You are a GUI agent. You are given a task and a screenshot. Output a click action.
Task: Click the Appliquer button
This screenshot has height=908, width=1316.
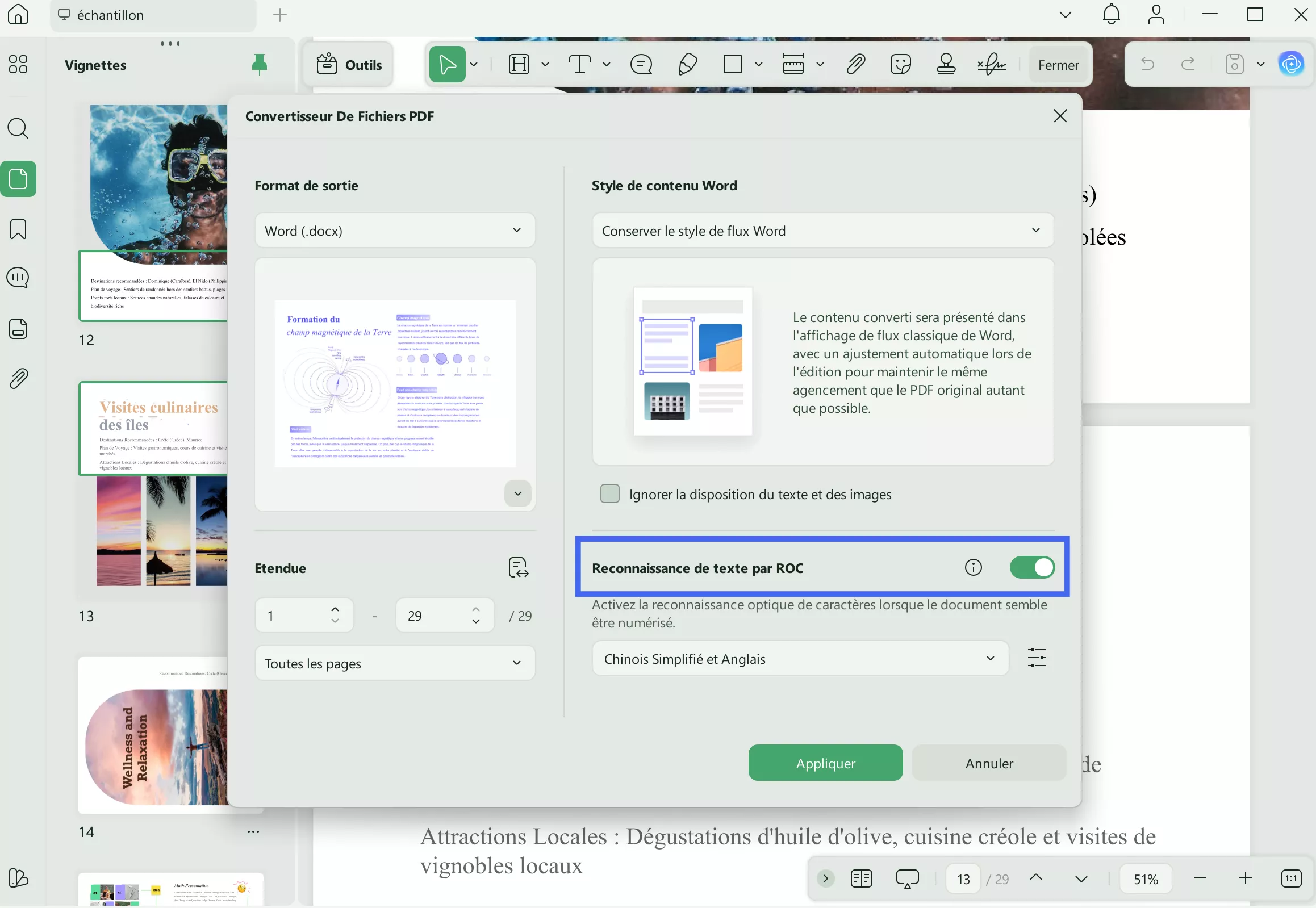[x=825, y=763]
